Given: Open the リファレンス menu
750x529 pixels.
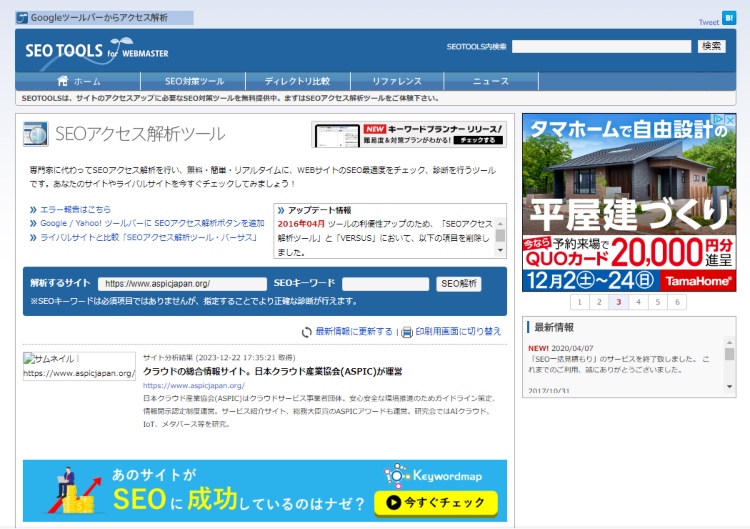Looking at the screenshot, I should click(x=397, y=81).
